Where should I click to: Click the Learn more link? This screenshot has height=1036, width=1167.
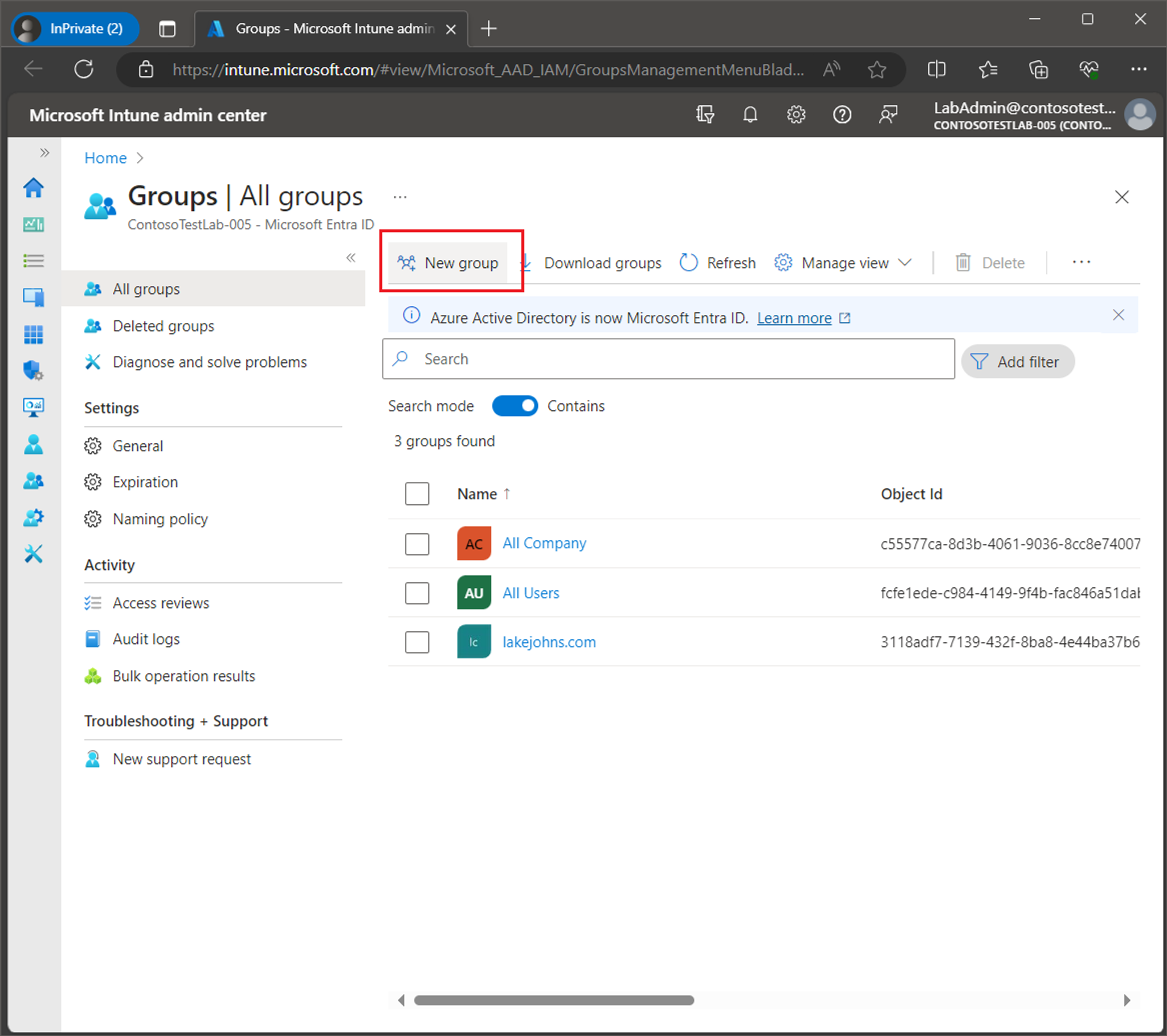794,318
